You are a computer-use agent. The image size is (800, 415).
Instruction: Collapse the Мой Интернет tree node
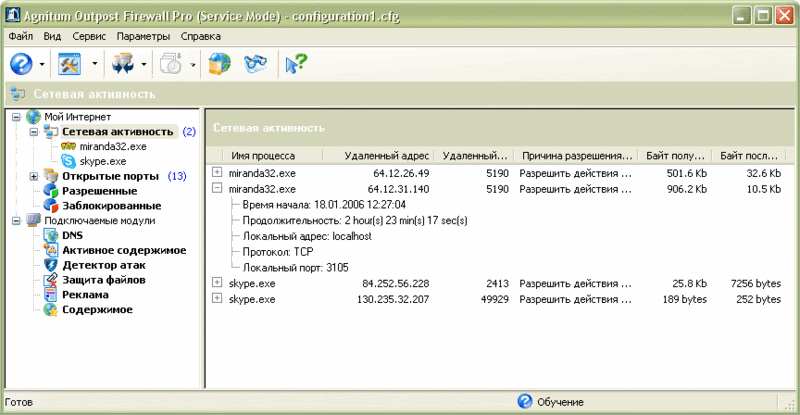(x=16, y=117)
